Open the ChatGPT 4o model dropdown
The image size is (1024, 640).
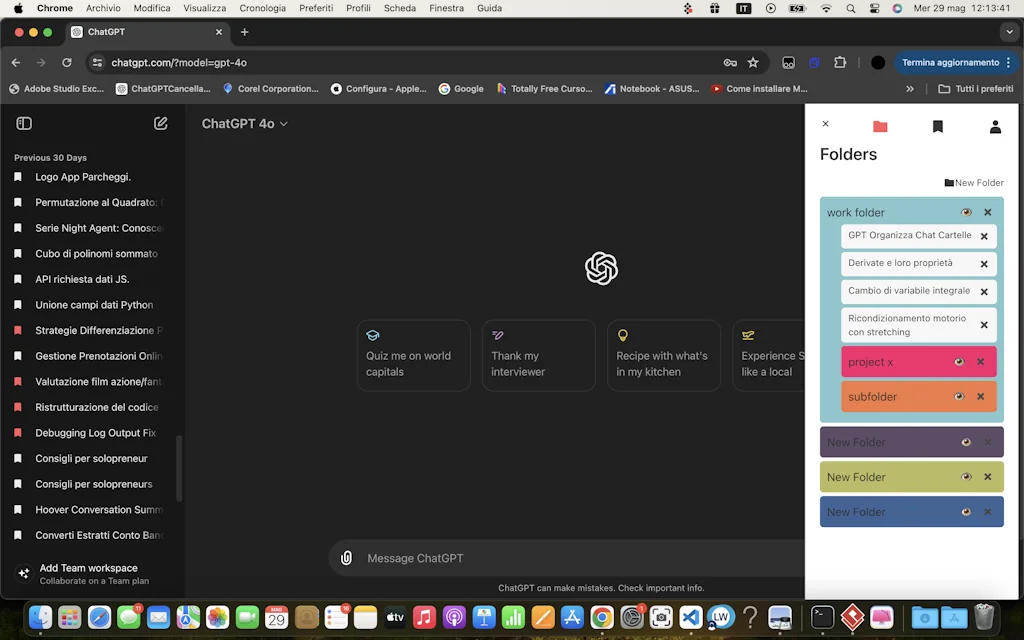244,123
